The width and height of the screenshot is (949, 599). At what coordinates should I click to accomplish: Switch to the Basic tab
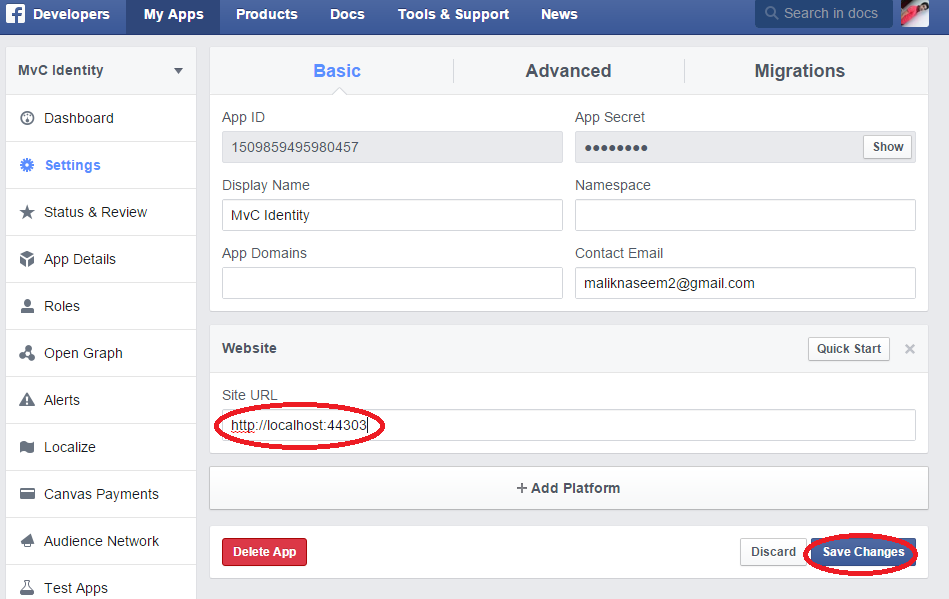(x=337, y=71)
